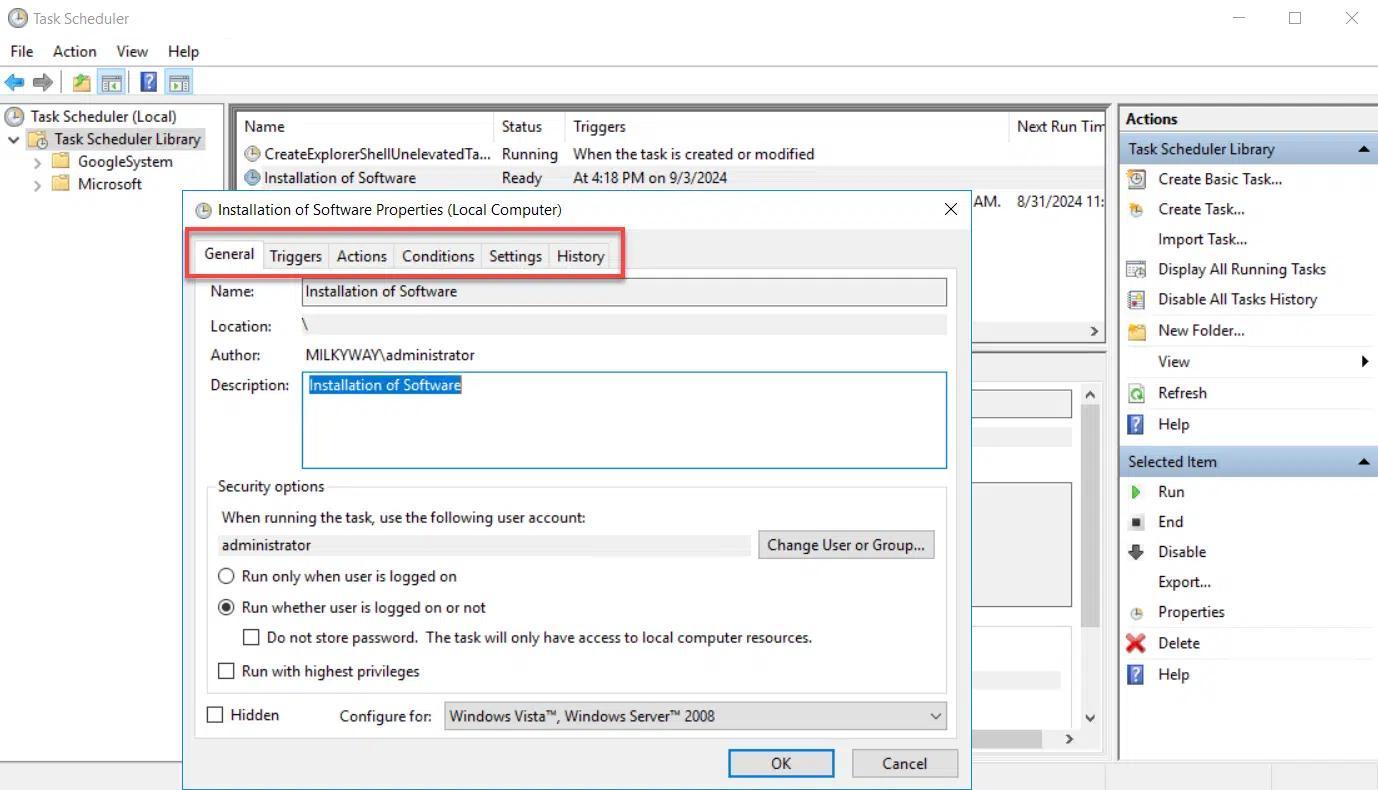This screenshot has width=1378, height=790.
Task: Collapse the Selected Item actions section
Action: (x=1362, y=461)
